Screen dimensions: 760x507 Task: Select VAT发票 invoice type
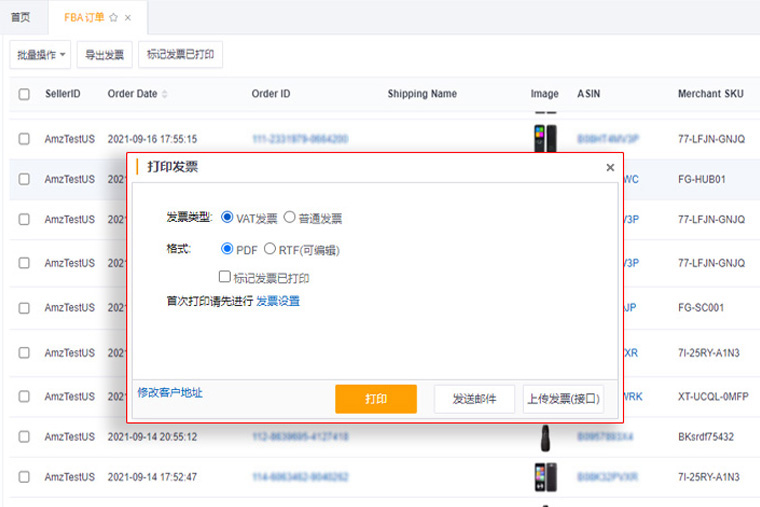pos(227,217)
